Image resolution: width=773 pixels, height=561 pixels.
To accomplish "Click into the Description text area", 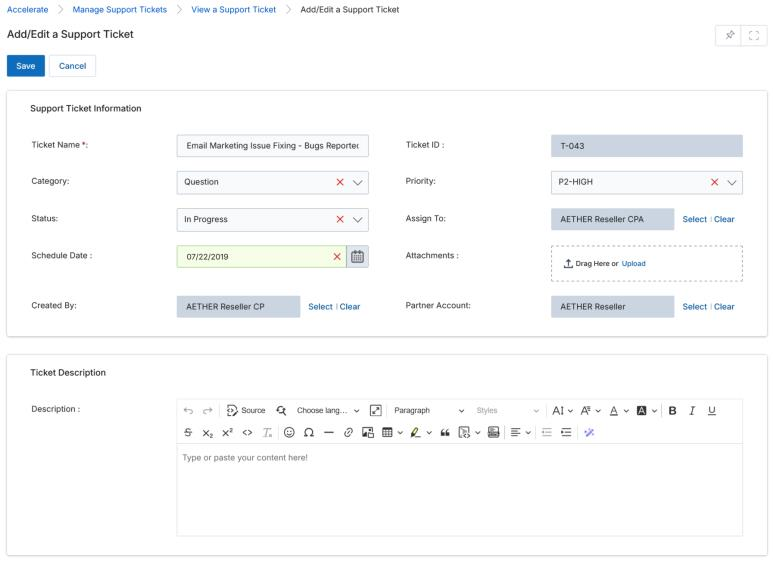I will (x=459, y=490).
